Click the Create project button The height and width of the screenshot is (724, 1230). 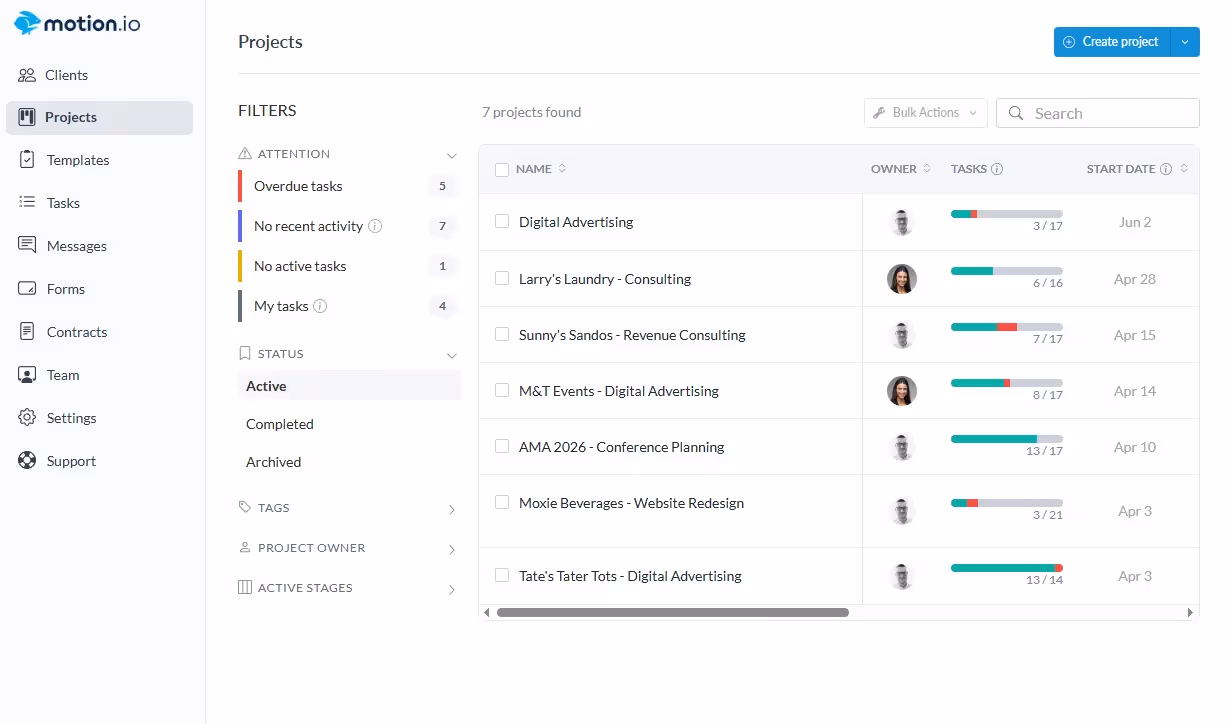(1112, 42)
